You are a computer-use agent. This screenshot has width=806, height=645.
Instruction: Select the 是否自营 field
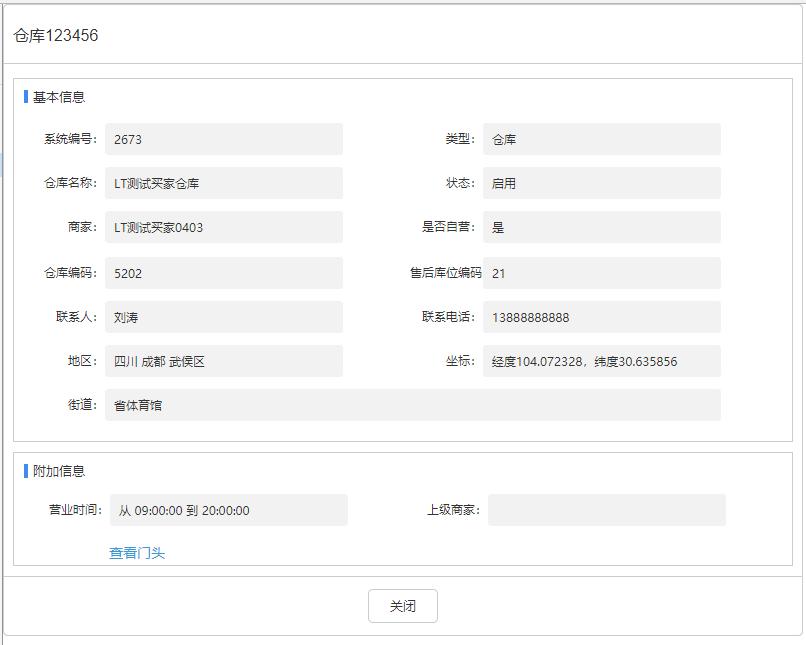point(601,227)
